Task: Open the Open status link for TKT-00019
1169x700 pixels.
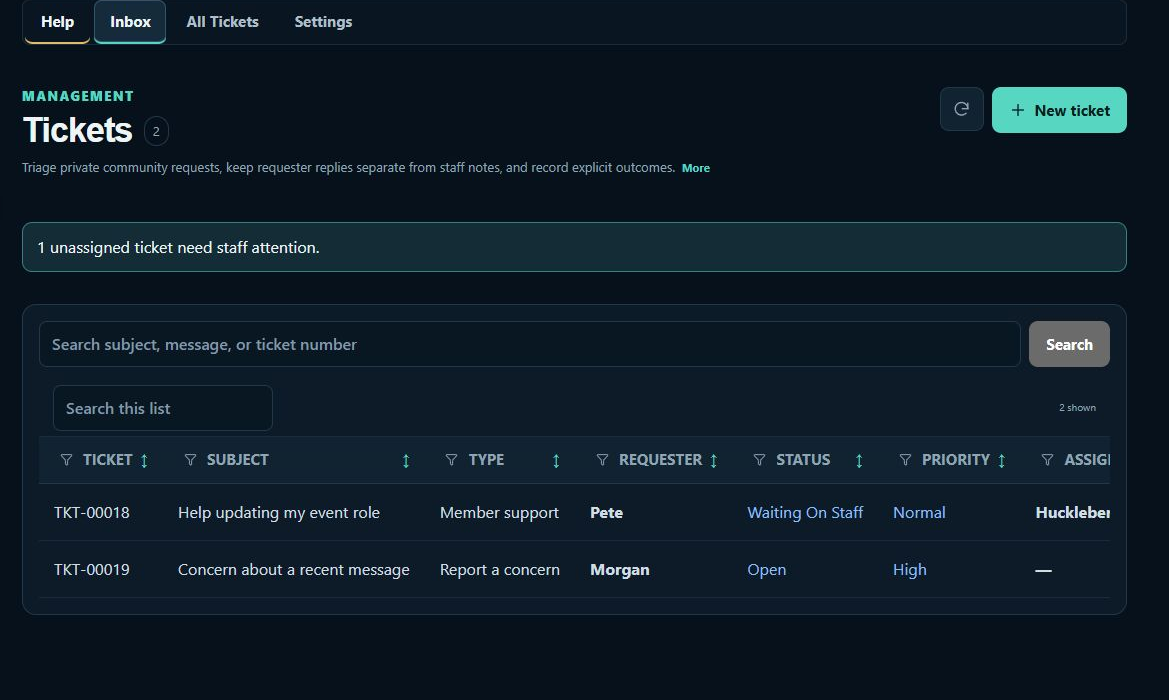Action: [x=766, y=570]
